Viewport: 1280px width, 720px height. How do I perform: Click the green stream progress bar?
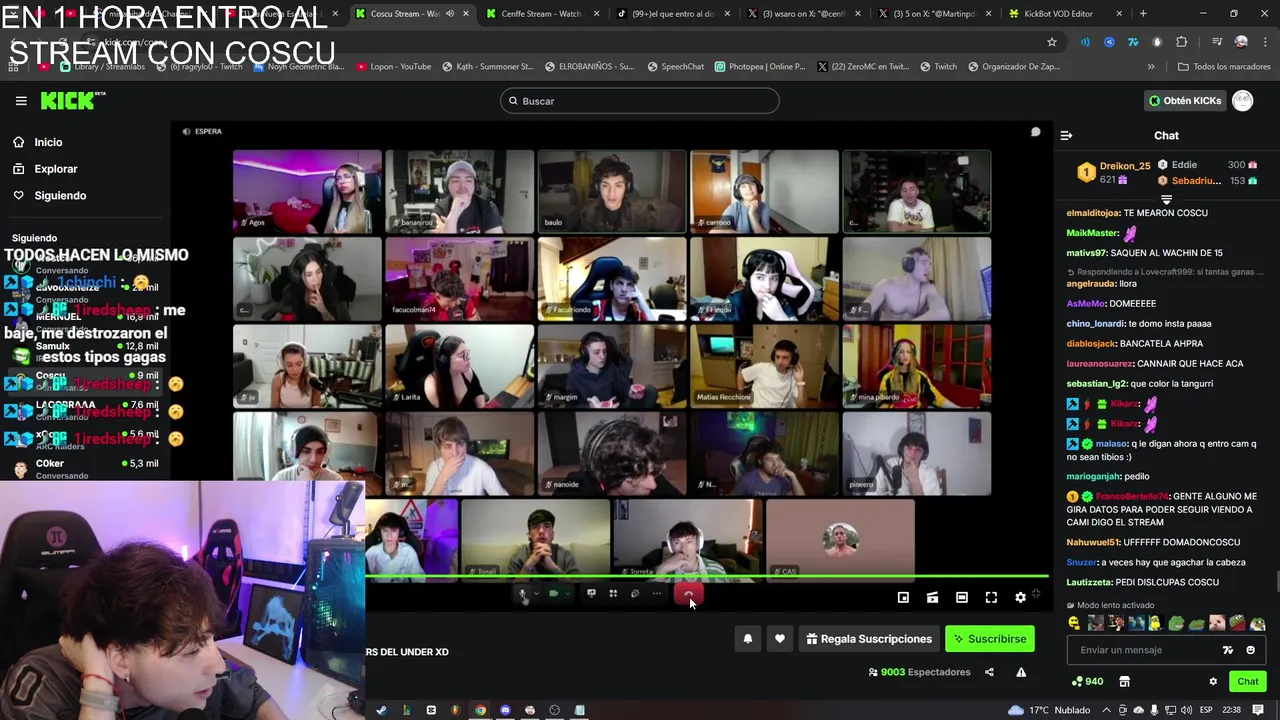point(707,577)
